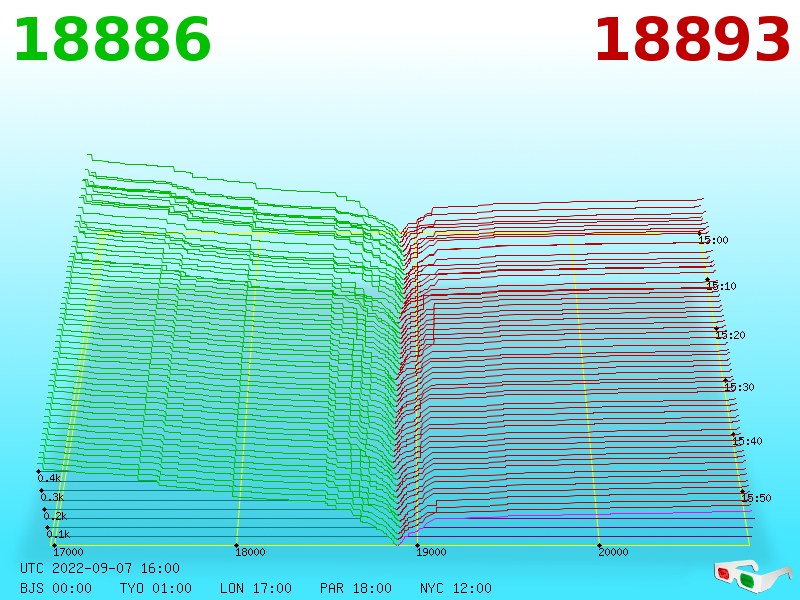
Task: Click the TYO 01:00 Tokyo time
Action: pyautogui.click(x=156, y=588)
